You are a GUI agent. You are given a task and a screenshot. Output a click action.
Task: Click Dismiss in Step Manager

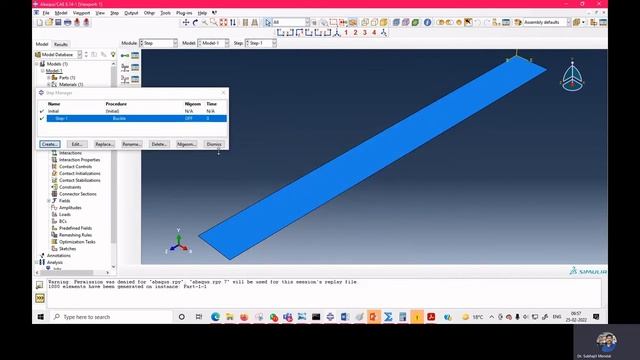click(214, 144)
